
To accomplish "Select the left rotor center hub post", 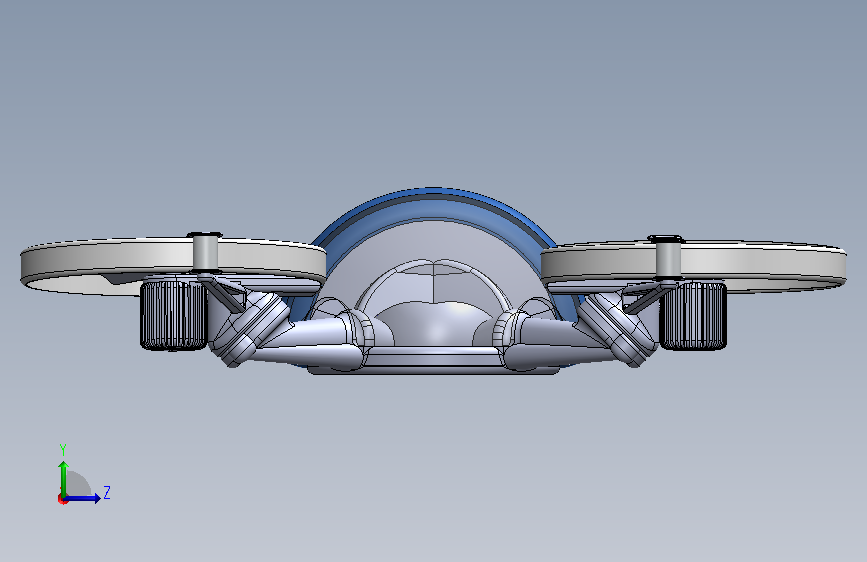I will 205,253.
